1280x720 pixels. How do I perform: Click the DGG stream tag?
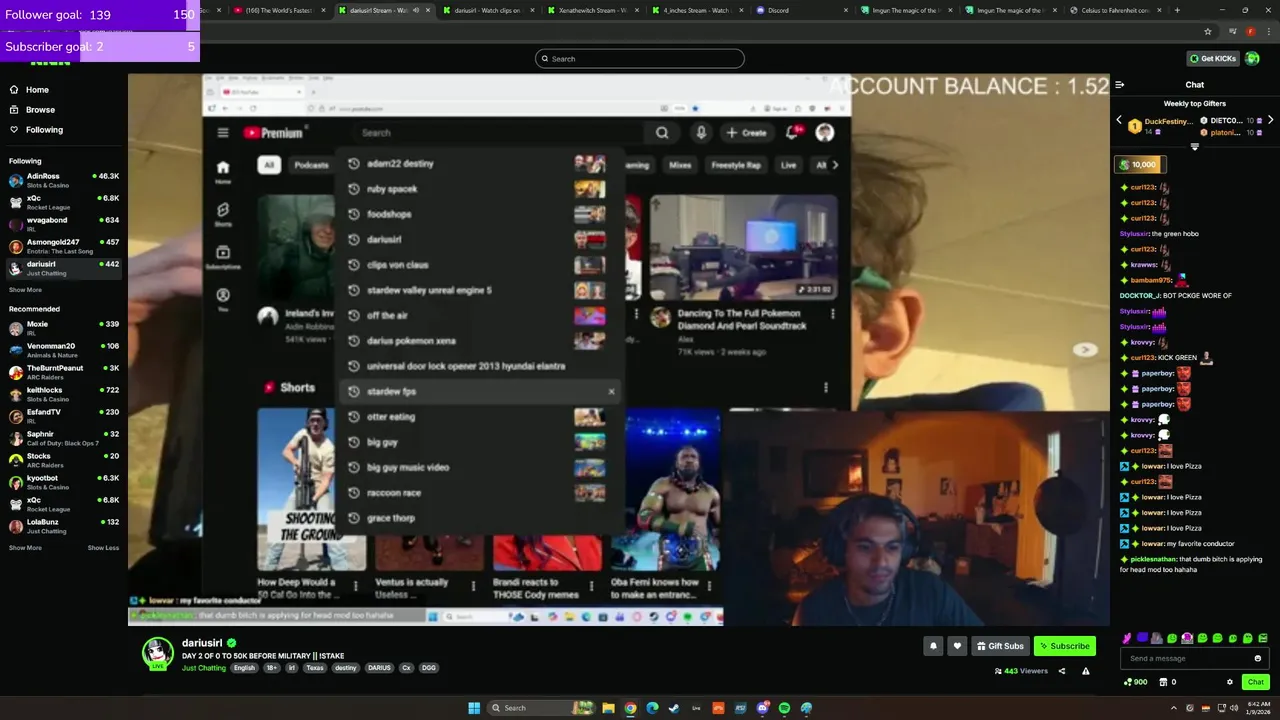(428, 668)
